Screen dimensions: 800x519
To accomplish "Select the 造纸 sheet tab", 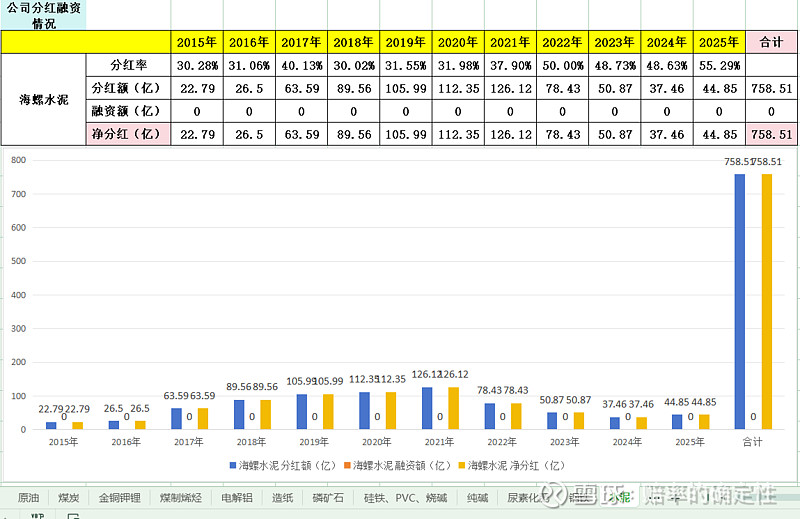I will point(282,498).
